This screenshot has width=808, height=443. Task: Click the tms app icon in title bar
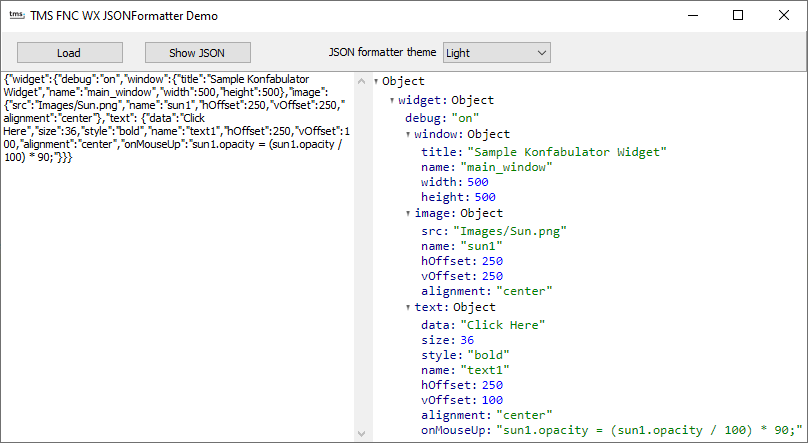pyautogui.click(x=17, y=15)
